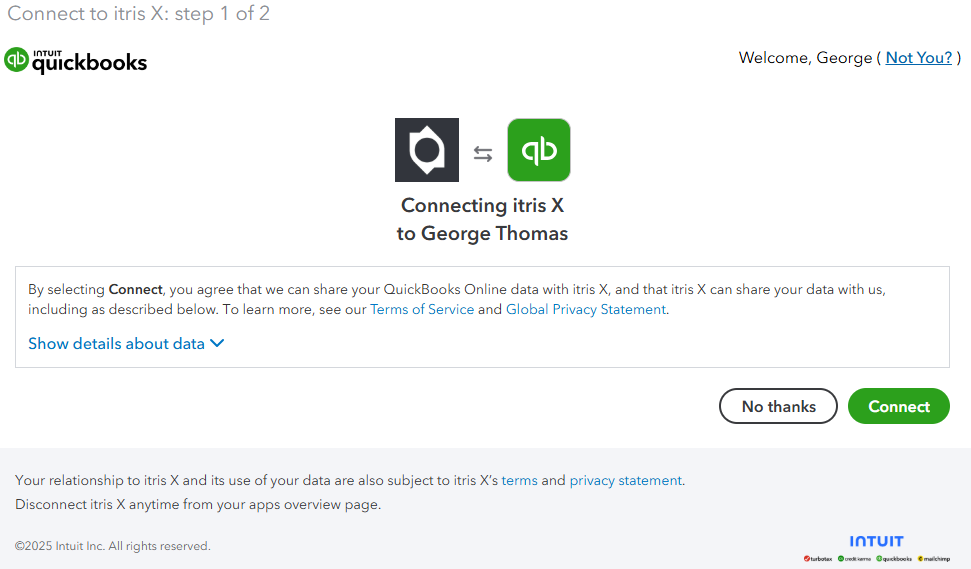Screen dimensions: 971x569
Task: Click the turbotax logo in footer
Action: click(x=818, y=558)
